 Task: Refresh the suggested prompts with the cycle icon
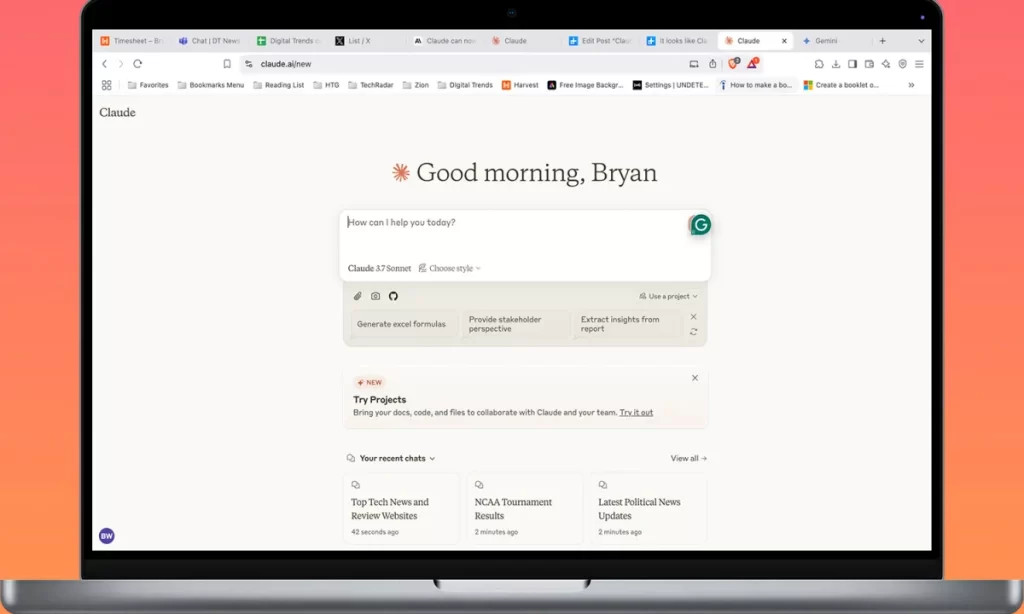click(x=694, y=332)
